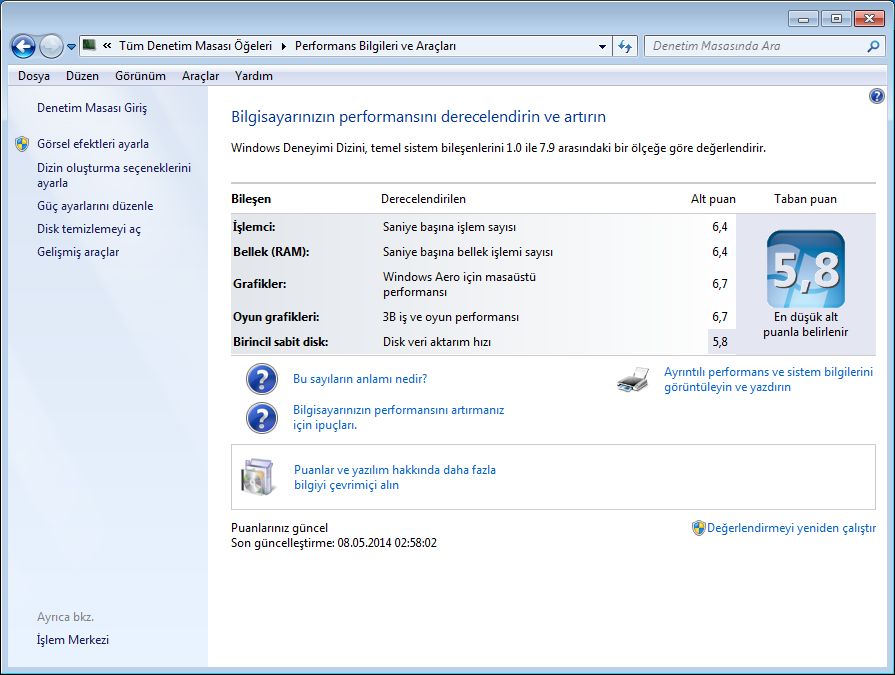
Task: Maximize the window
Action: [x=836, y=19]
